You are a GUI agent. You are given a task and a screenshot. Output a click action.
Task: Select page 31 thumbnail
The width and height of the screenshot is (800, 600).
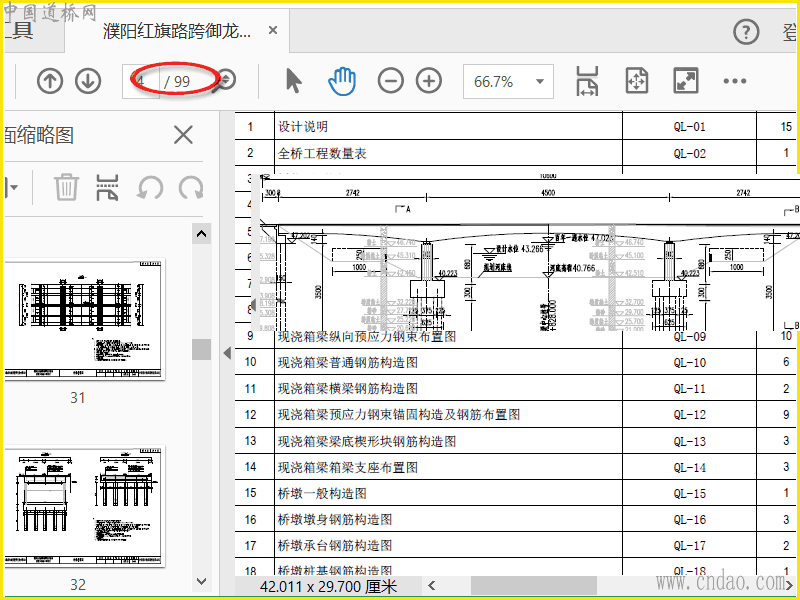(x=84, y=319)
